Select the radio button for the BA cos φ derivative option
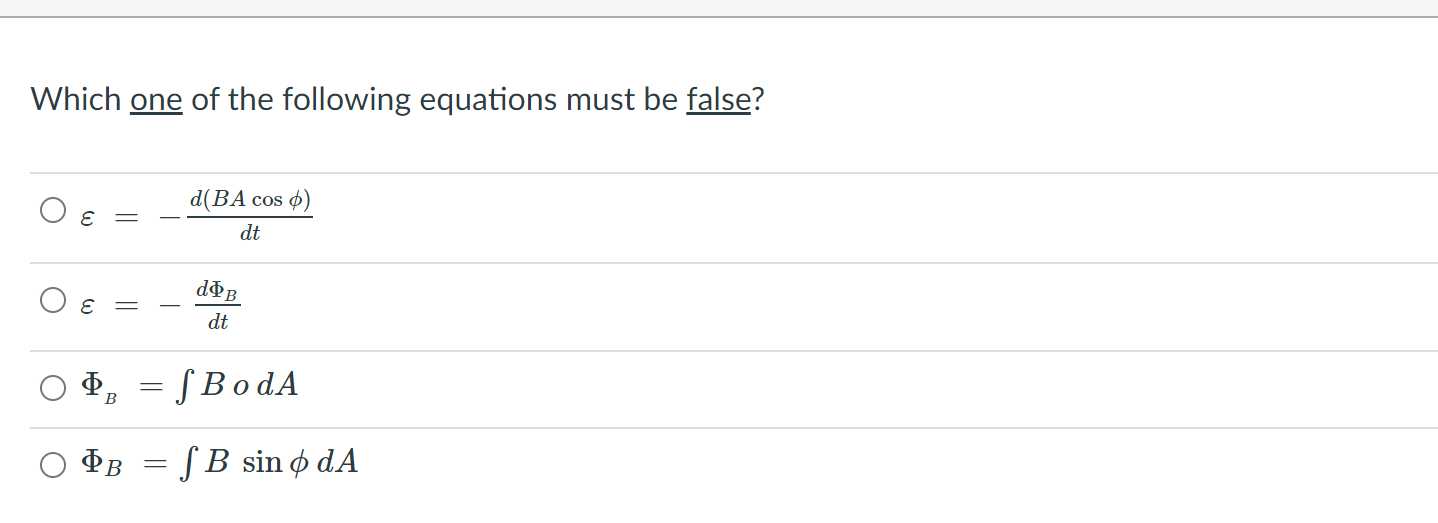1438x523 pixels. tap(53, 211)
